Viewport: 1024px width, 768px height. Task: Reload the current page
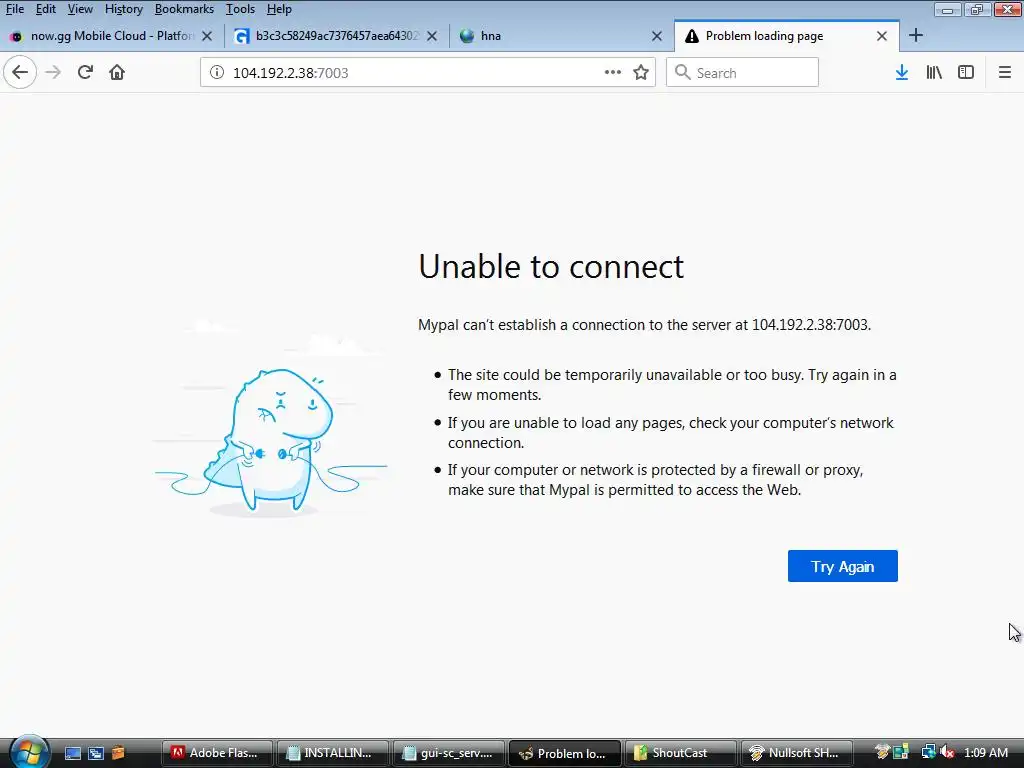(85, 72)
